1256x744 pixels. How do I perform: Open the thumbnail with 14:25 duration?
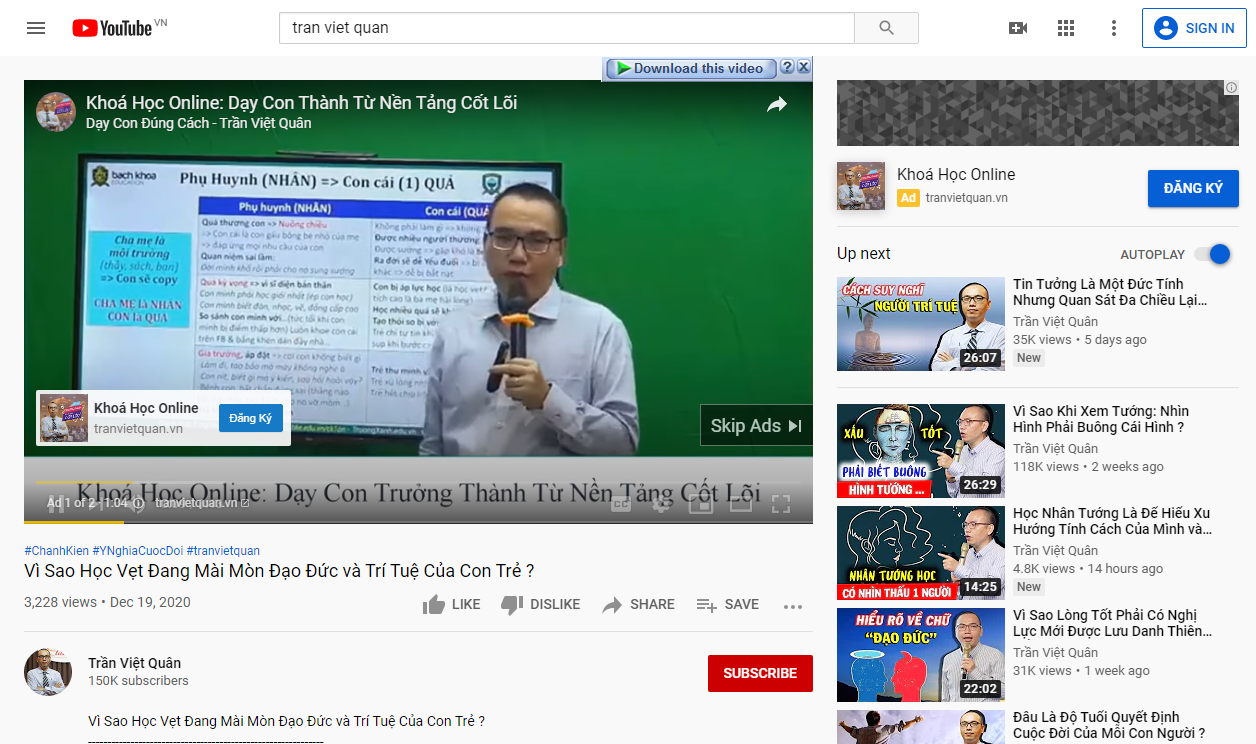(921, 553)
